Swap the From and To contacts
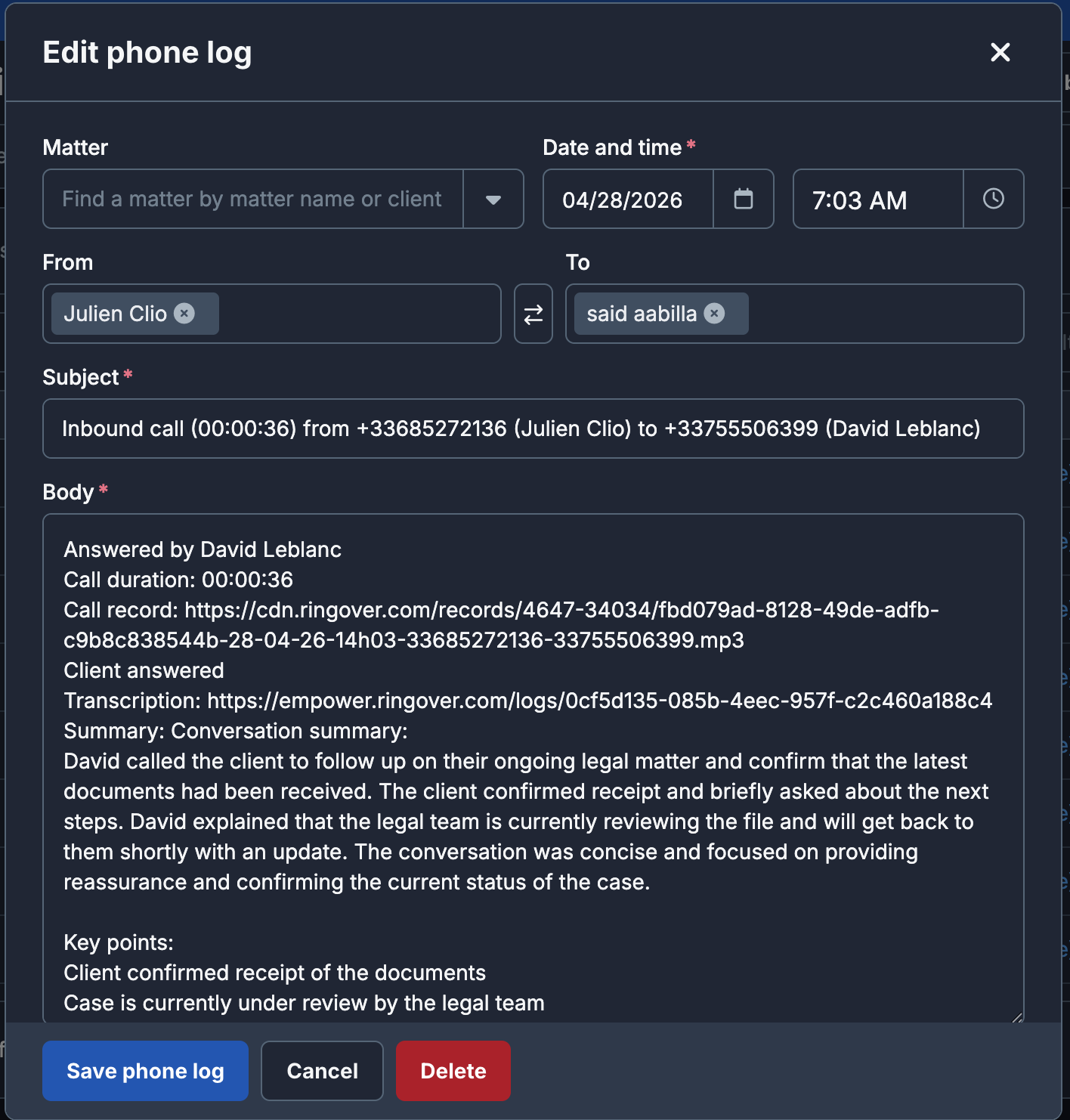 tap(533, 314)
